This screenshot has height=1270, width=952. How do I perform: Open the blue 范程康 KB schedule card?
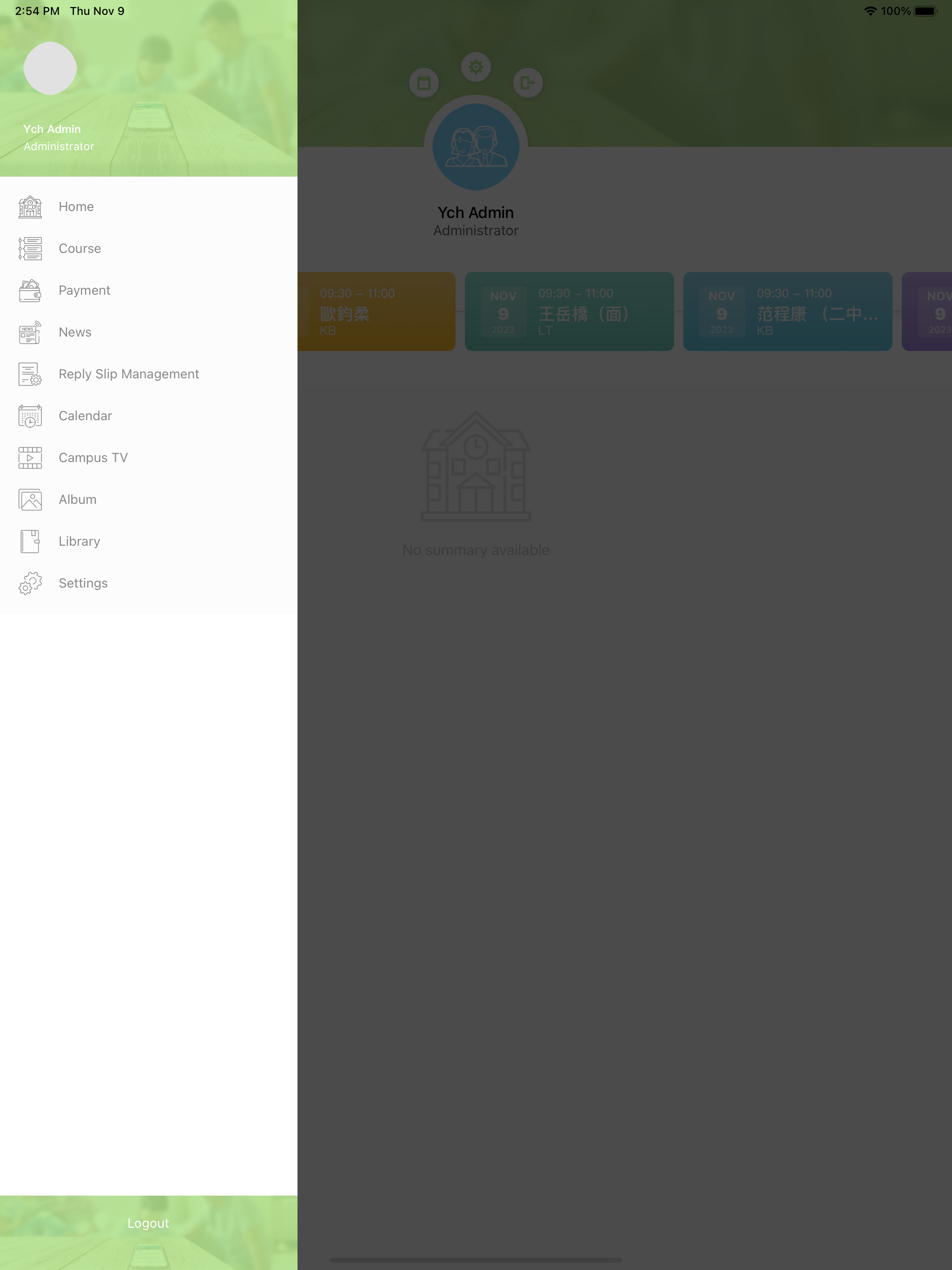tap(788, 311)
